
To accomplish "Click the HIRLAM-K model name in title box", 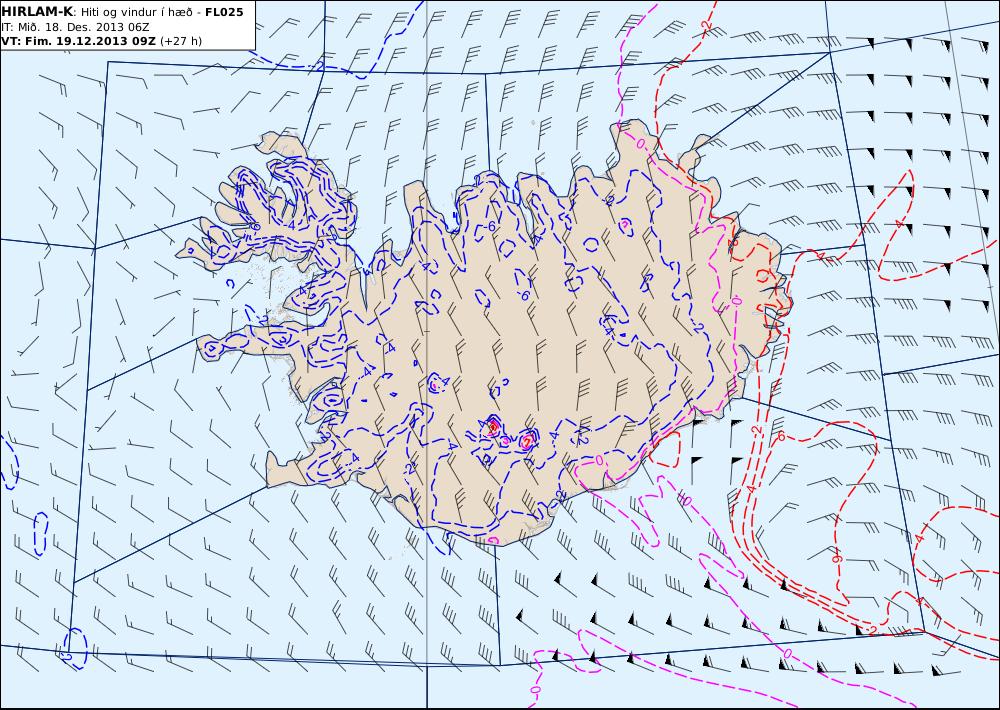I will click(38, 11).
